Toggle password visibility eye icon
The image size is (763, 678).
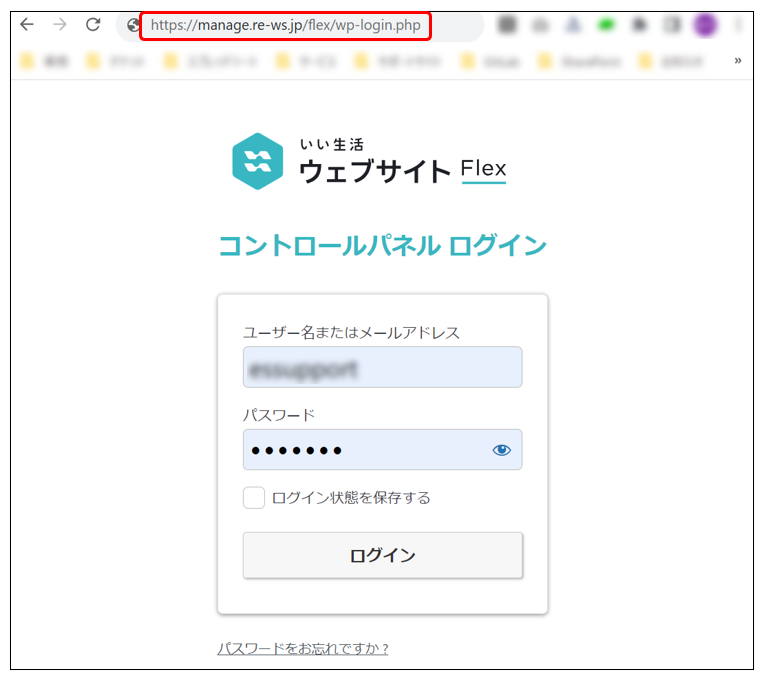pyautogui.click(x=502, y=450)
